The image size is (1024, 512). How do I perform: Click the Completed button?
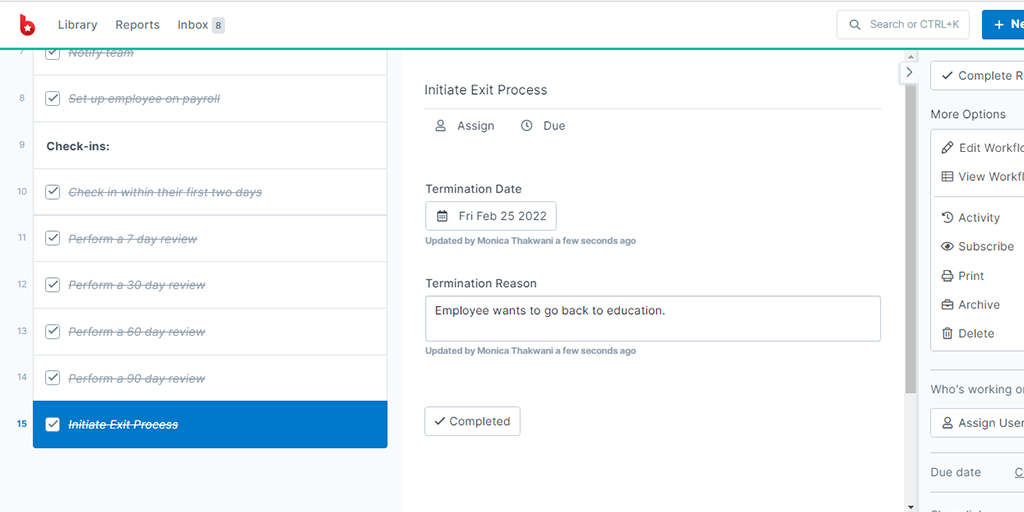472,421
